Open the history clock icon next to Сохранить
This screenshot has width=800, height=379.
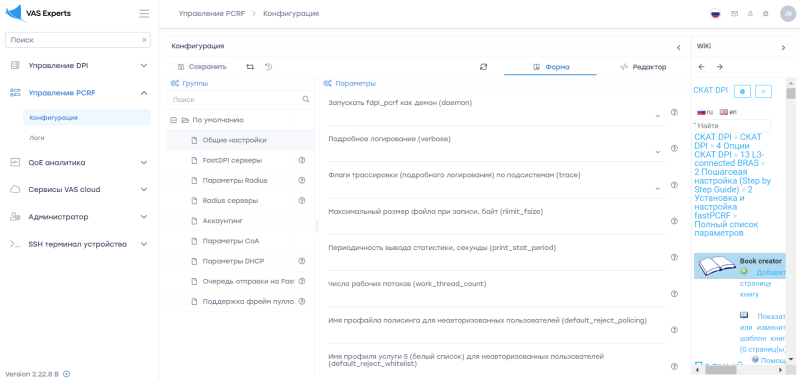tap(269, 66)
